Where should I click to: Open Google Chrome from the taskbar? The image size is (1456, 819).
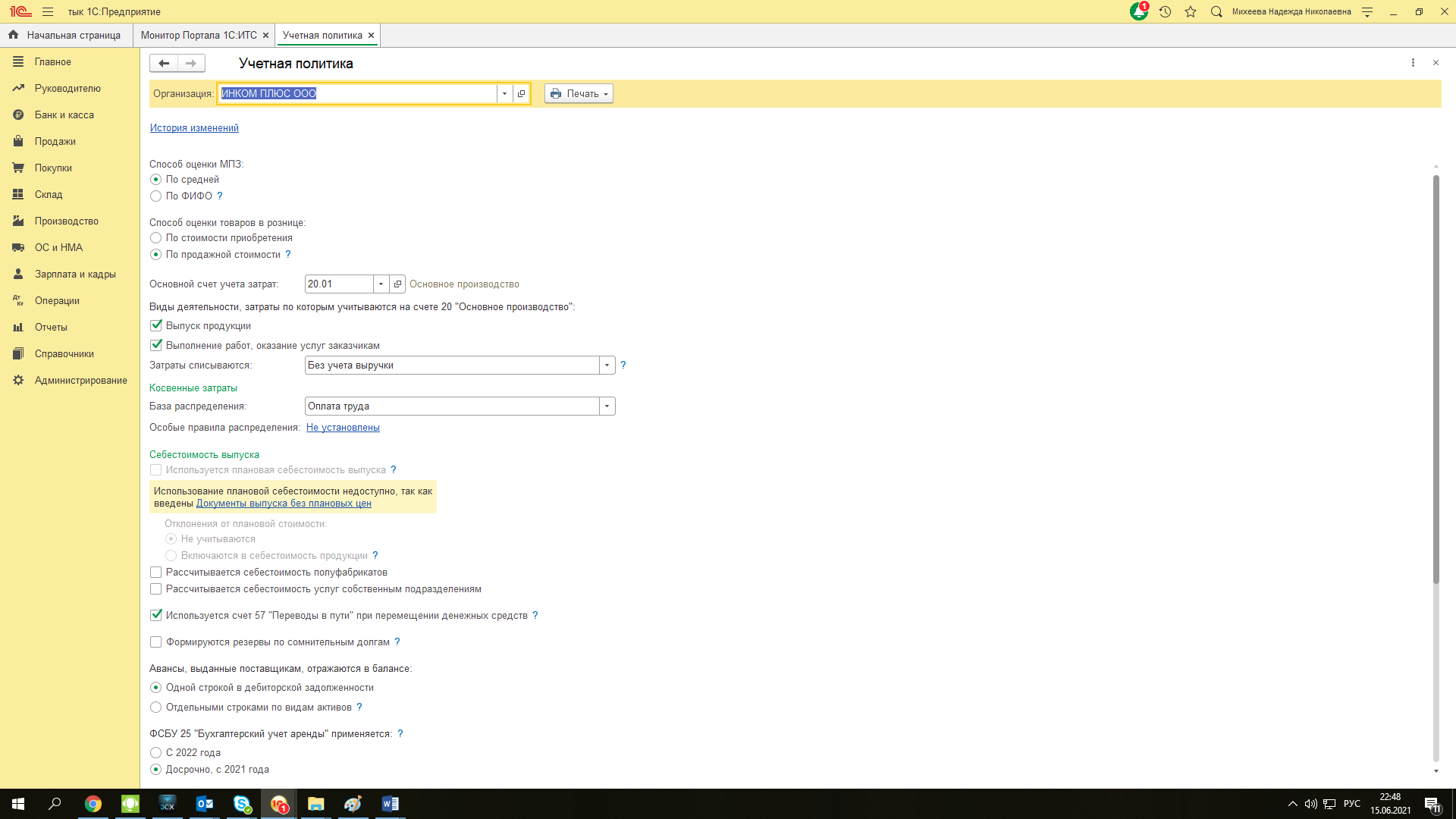point(93,804)
